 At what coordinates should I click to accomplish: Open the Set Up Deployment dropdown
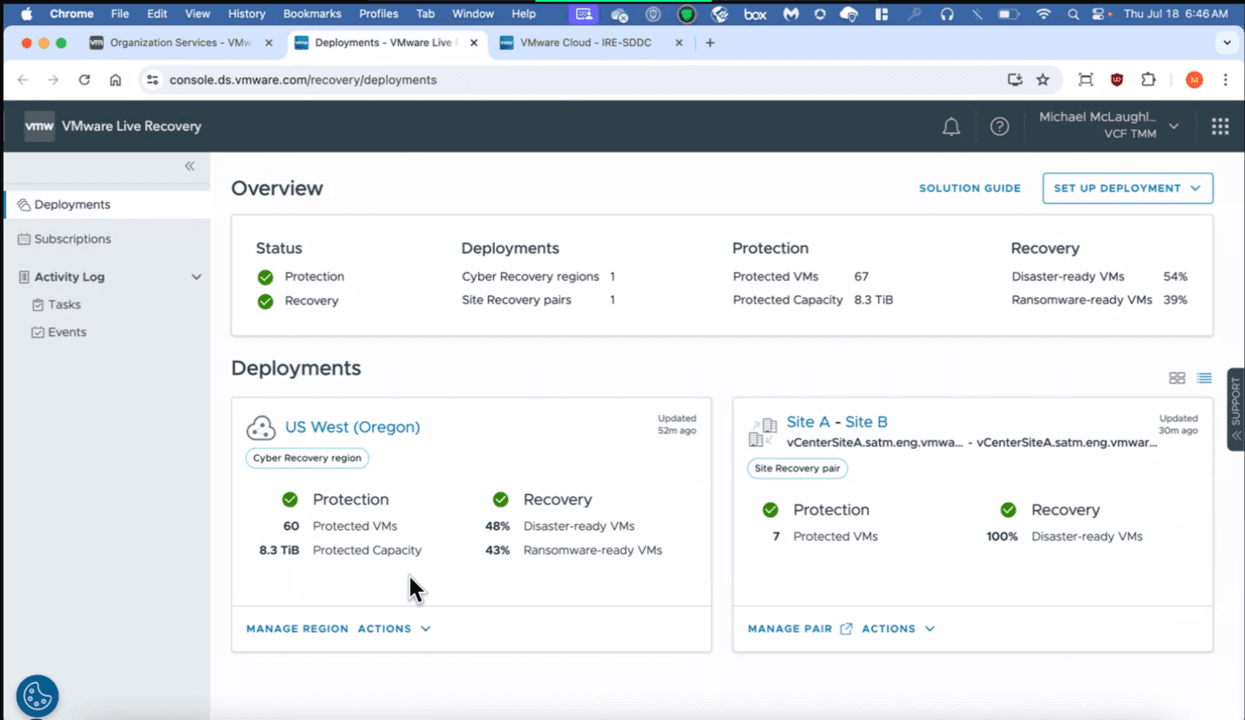point(1127,188)
